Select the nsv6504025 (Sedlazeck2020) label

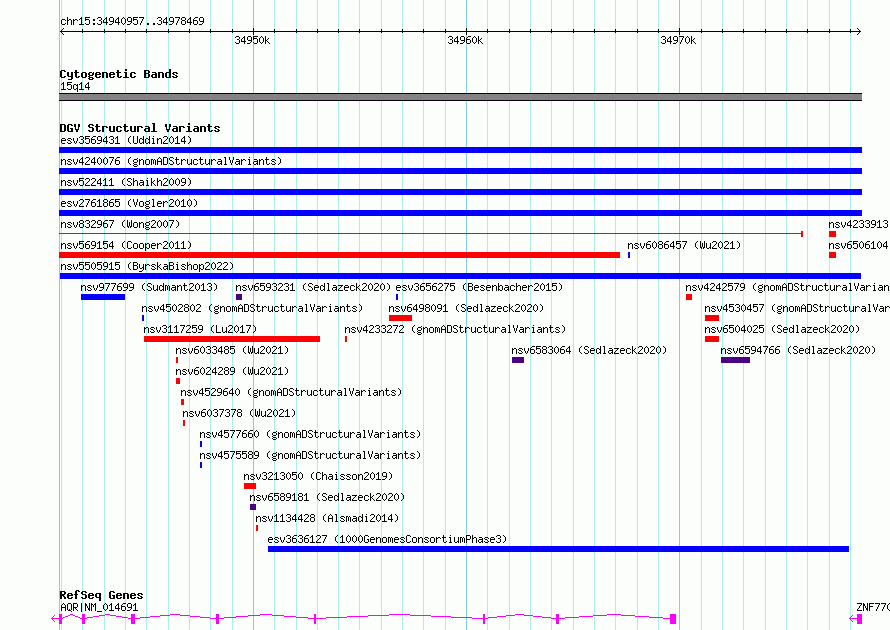(782, 329)
